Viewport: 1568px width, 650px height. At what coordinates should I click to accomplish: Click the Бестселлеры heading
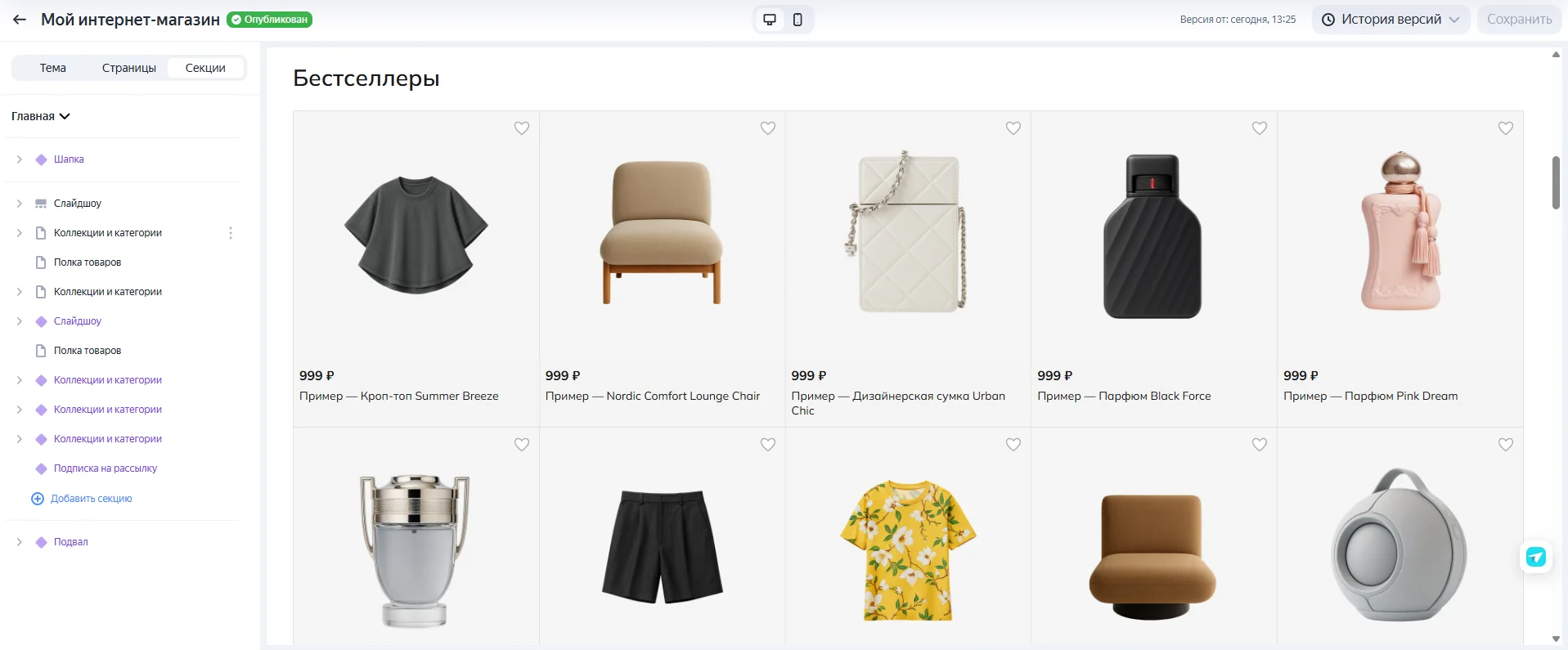(x=366, y=78)
